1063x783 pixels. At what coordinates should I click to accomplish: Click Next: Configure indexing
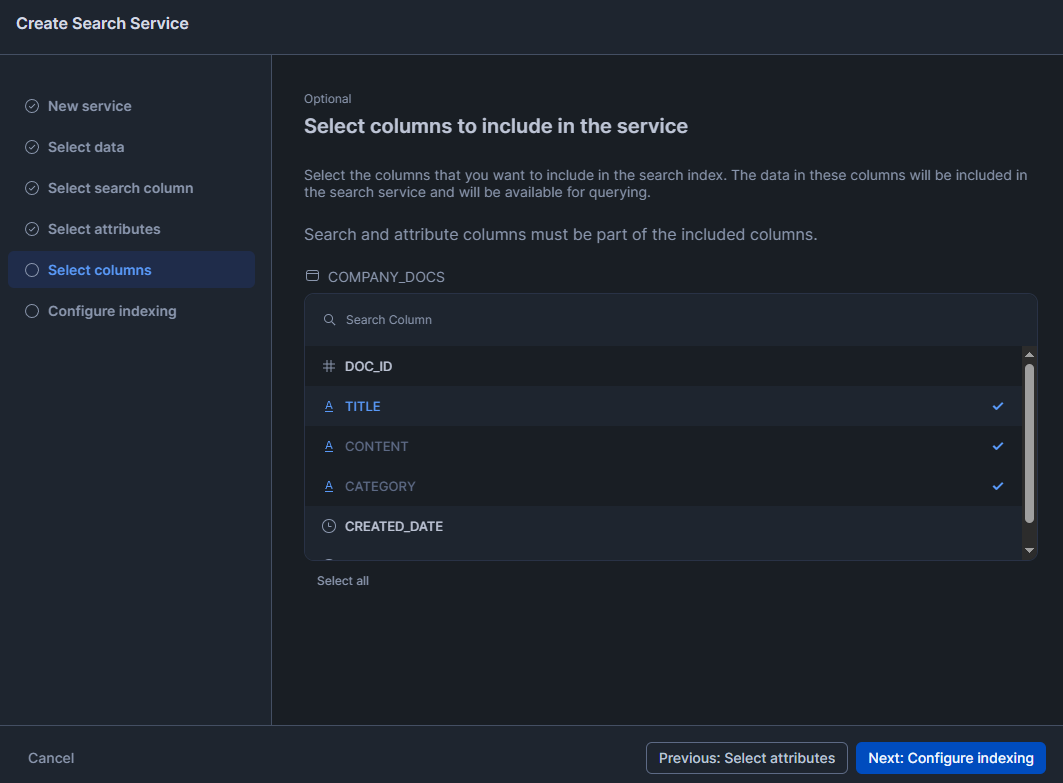(950, 758)
